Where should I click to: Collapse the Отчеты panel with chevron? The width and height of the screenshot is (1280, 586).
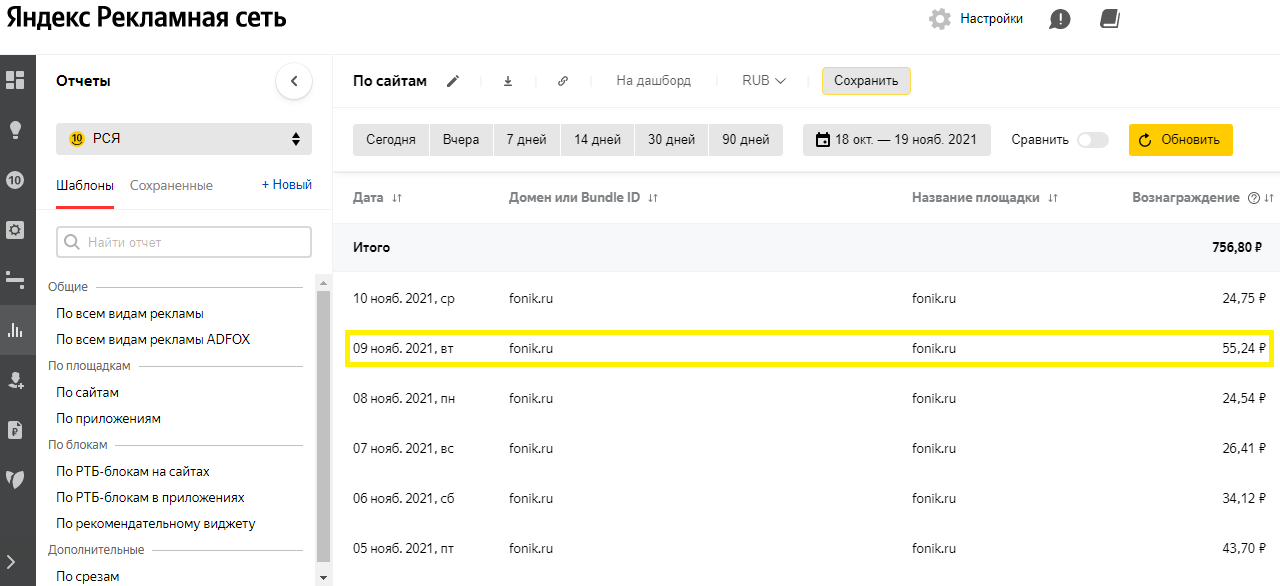coord(294,81)
